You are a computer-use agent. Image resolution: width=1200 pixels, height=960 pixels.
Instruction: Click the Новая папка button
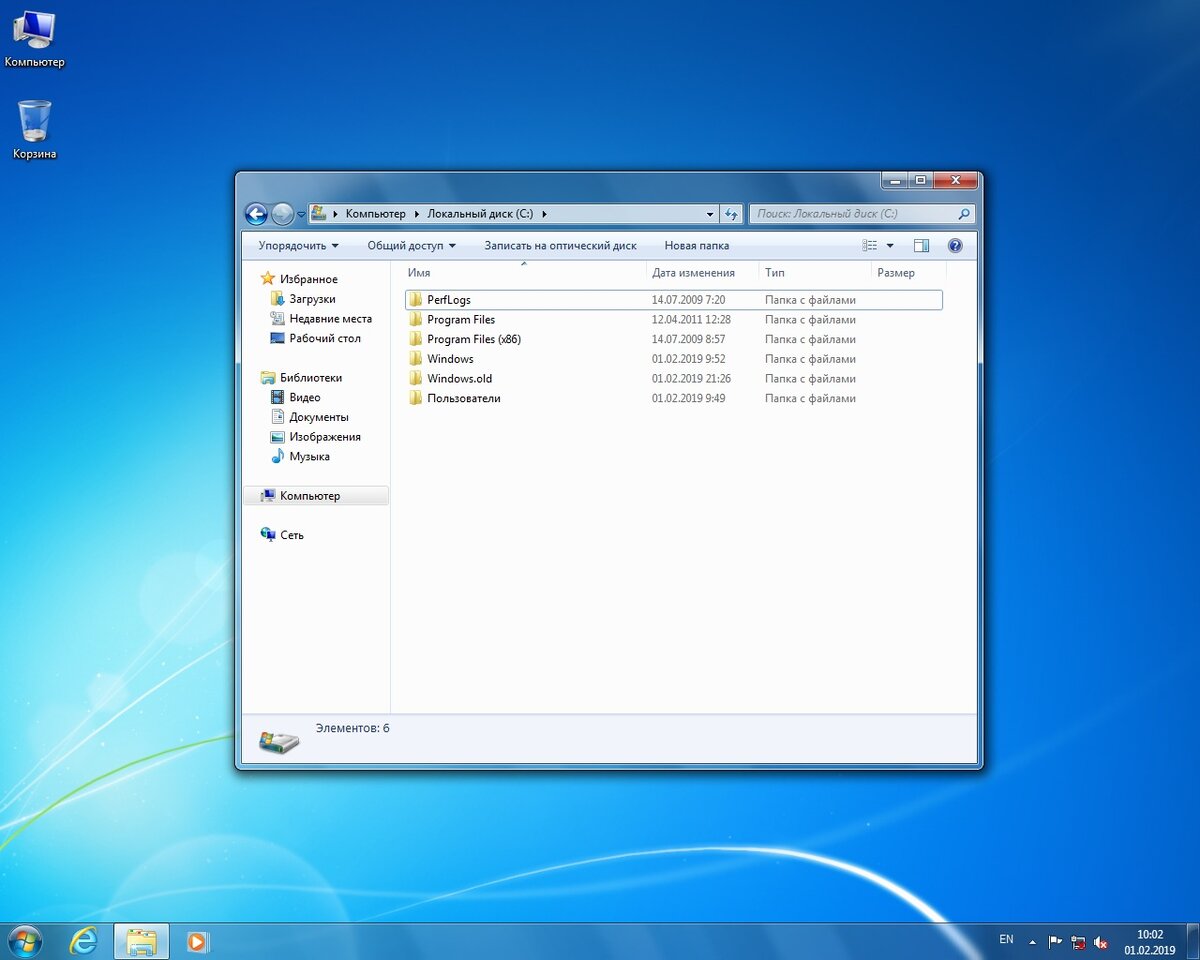tap(697, 245)
